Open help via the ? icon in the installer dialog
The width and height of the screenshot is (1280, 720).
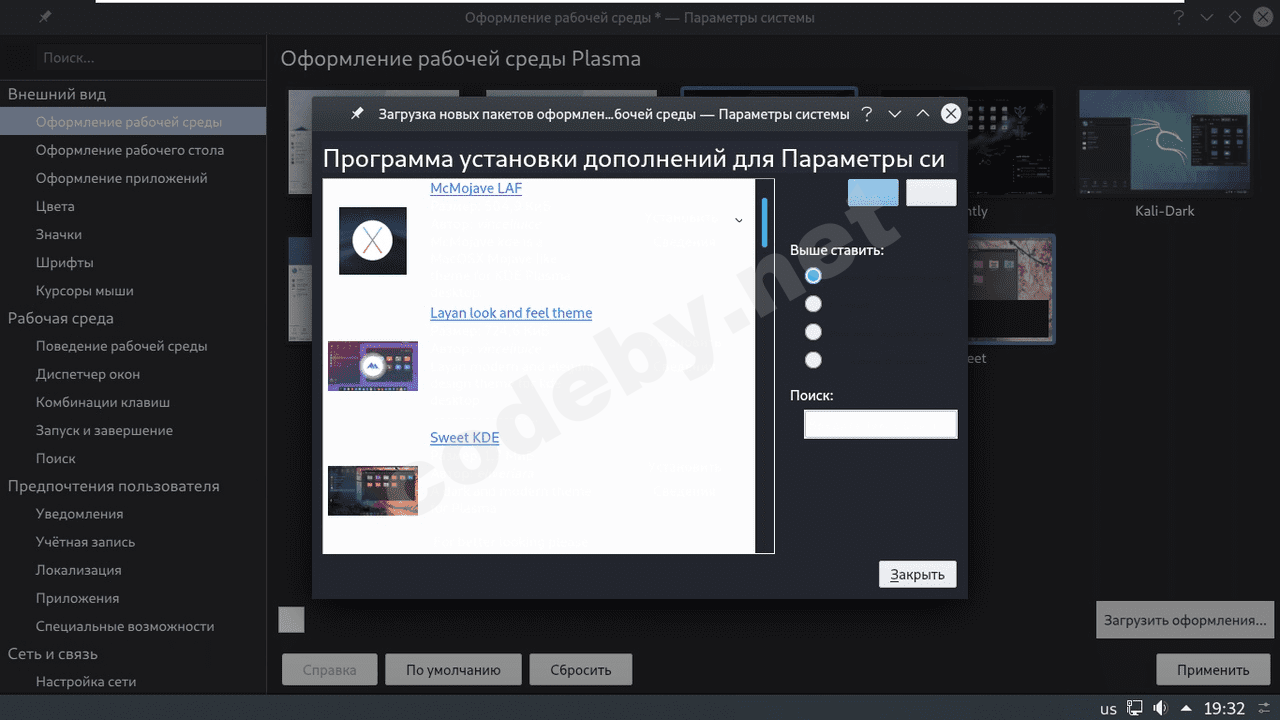pos(866,114)
